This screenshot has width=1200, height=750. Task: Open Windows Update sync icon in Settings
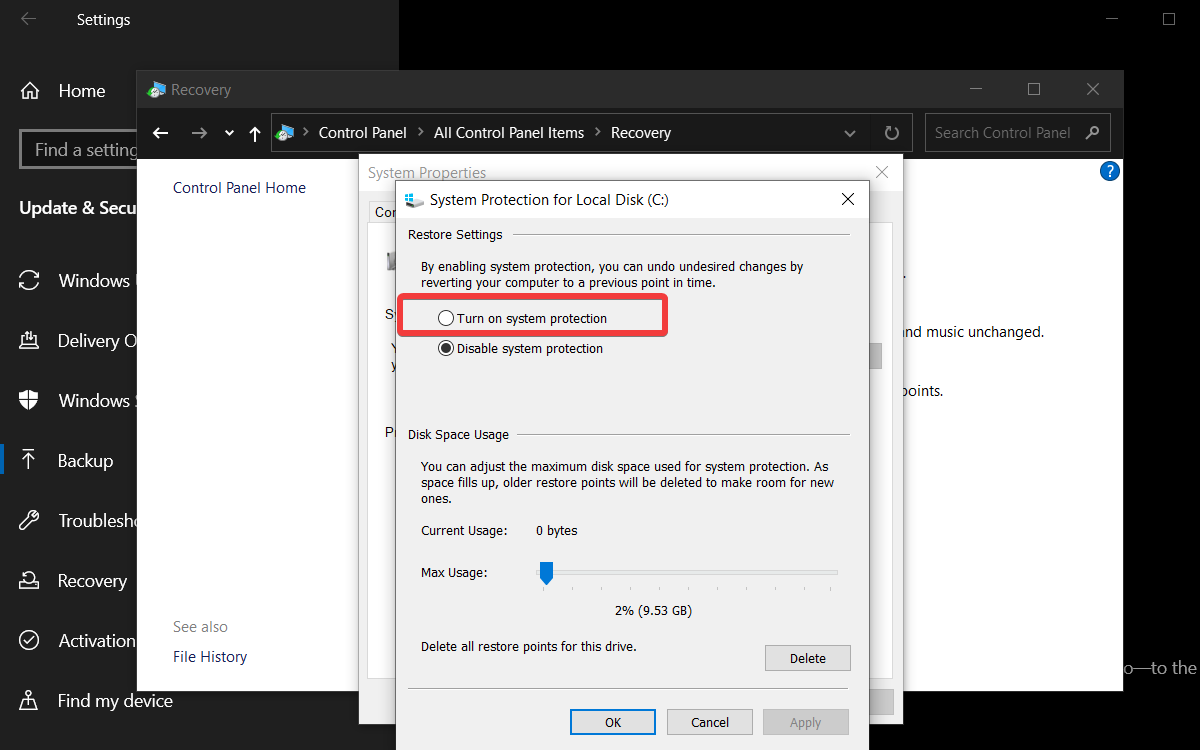tap(30, 281)
